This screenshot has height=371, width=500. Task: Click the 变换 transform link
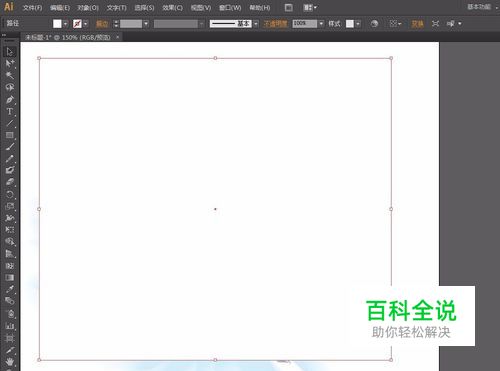click(x=417, y=24)
